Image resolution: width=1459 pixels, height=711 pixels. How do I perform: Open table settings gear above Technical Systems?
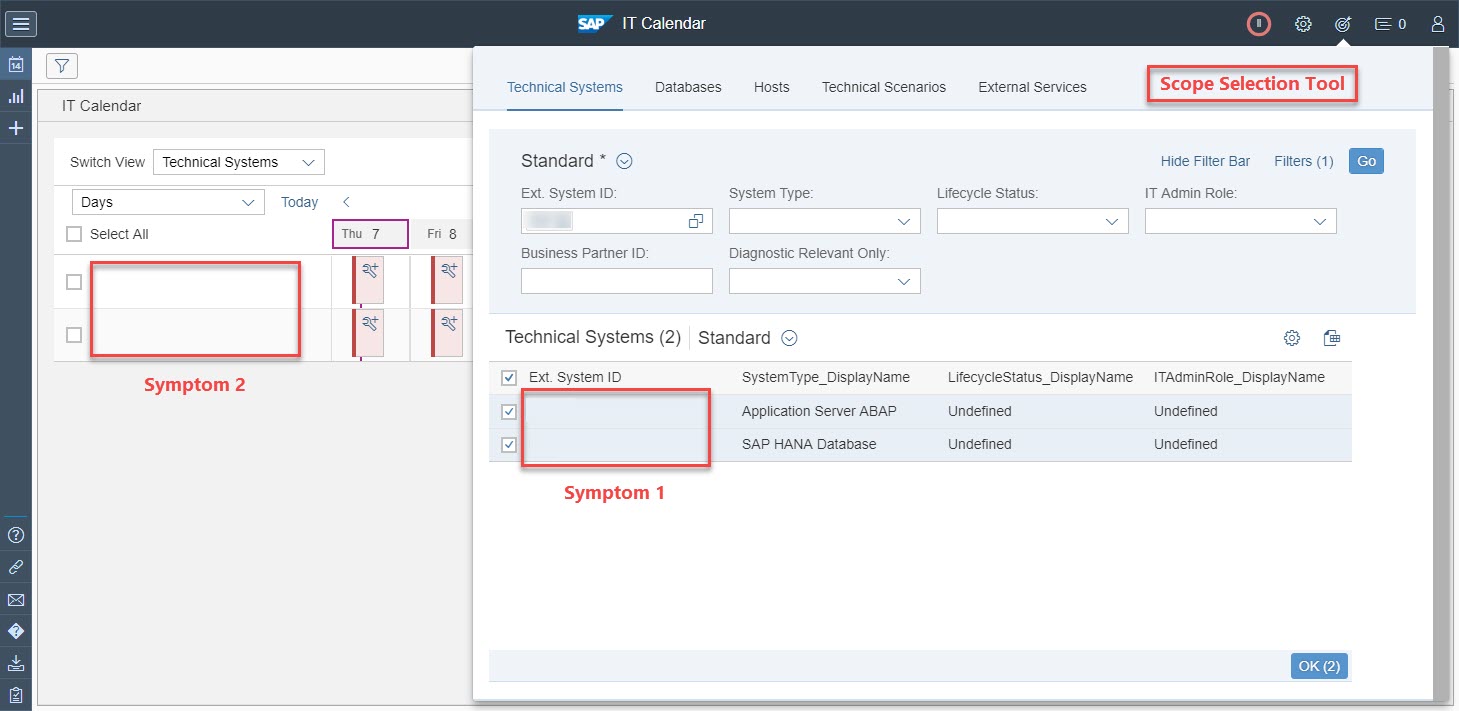coord(1292,338)
